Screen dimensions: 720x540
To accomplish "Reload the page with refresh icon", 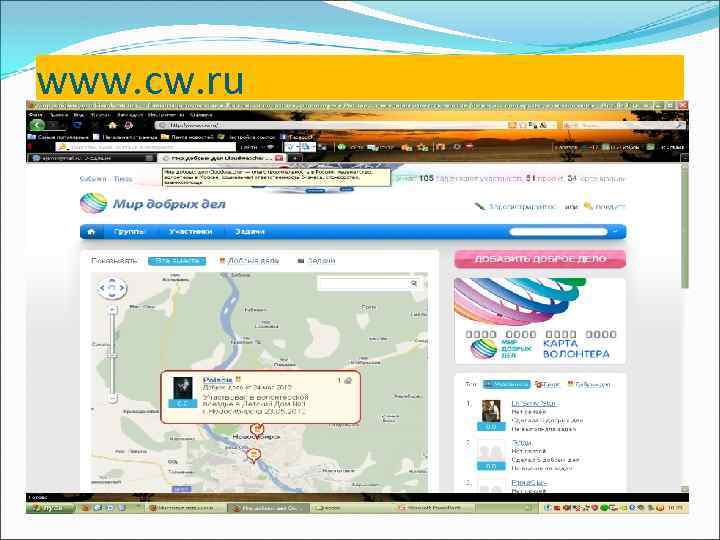I will 78,125.
